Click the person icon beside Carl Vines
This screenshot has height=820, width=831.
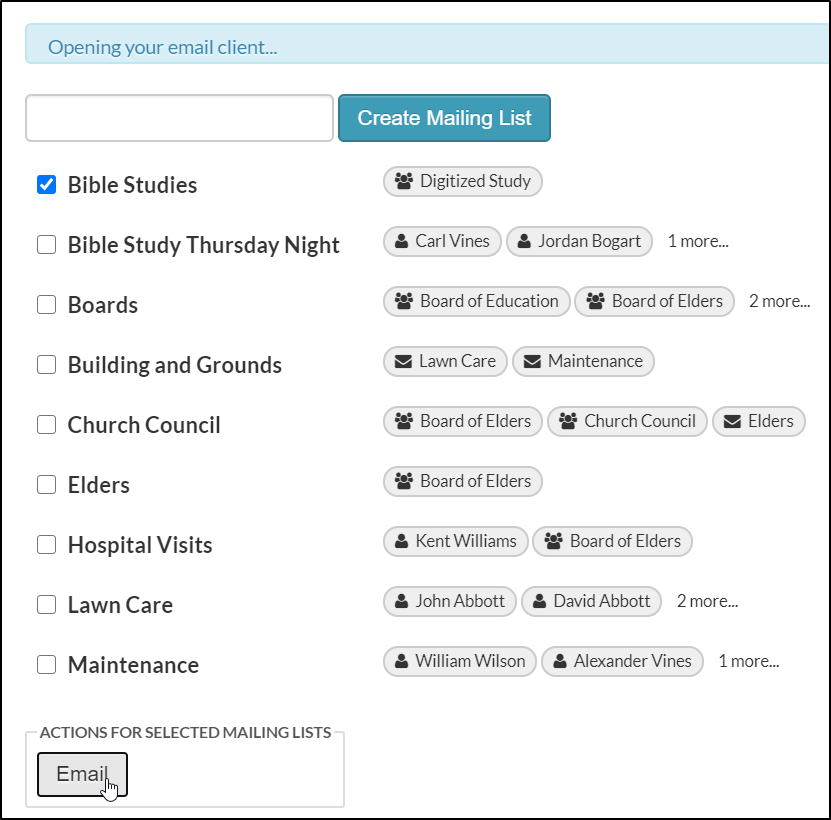click(x=401, y=241)
